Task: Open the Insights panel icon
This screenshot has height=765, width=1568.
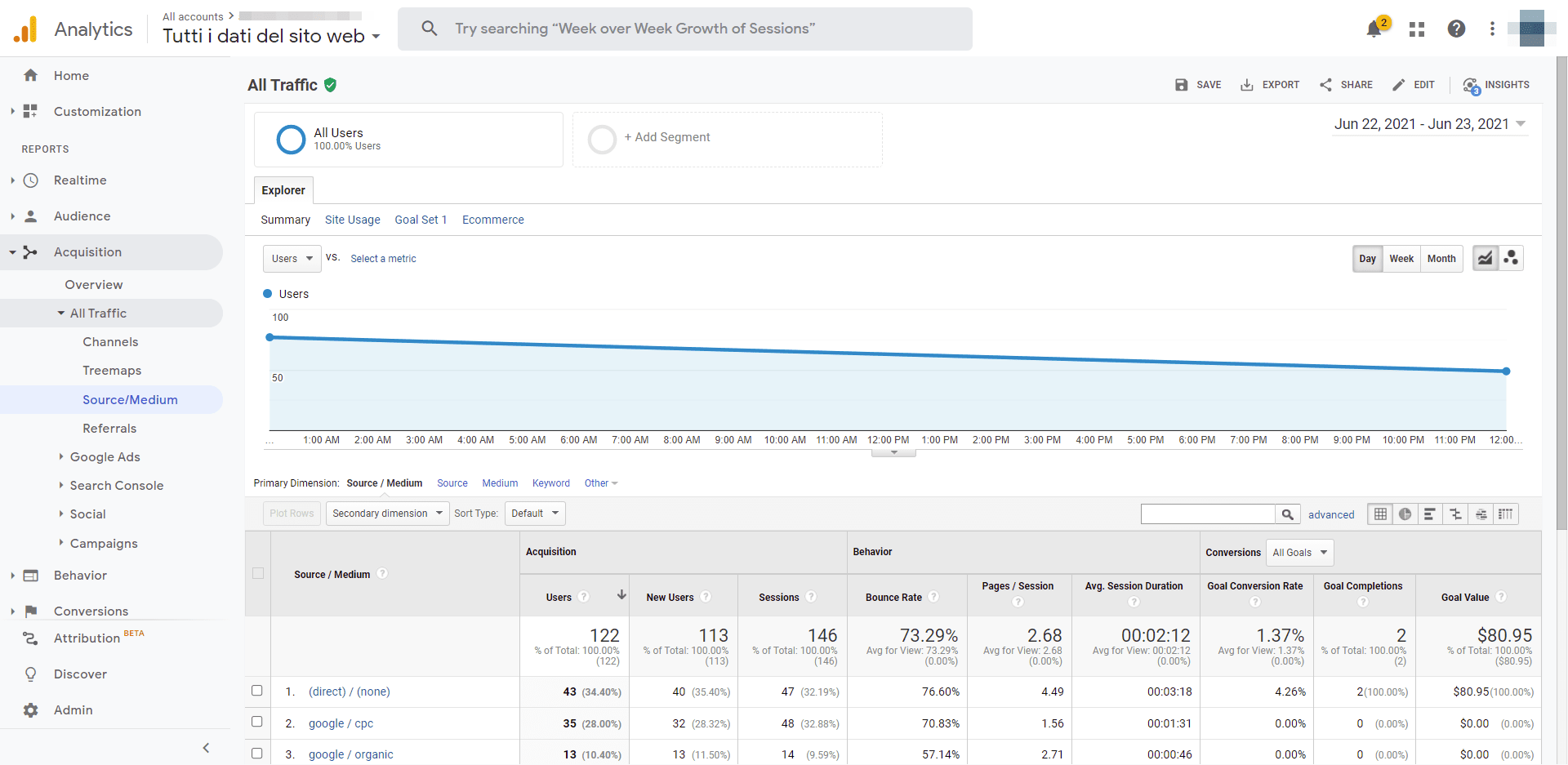Action: 1496,85
